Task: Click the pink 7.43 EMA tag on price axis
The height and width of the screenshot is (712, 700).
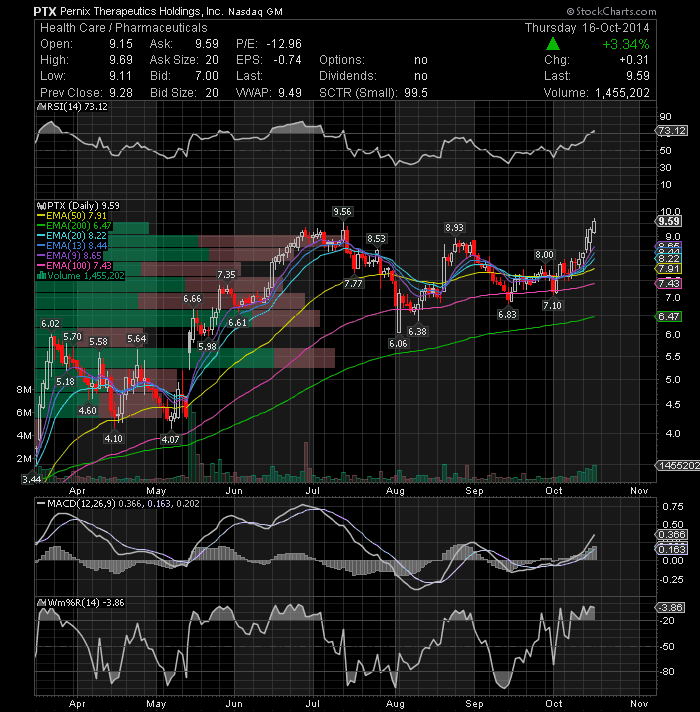Action: click(x=669, y=283)
